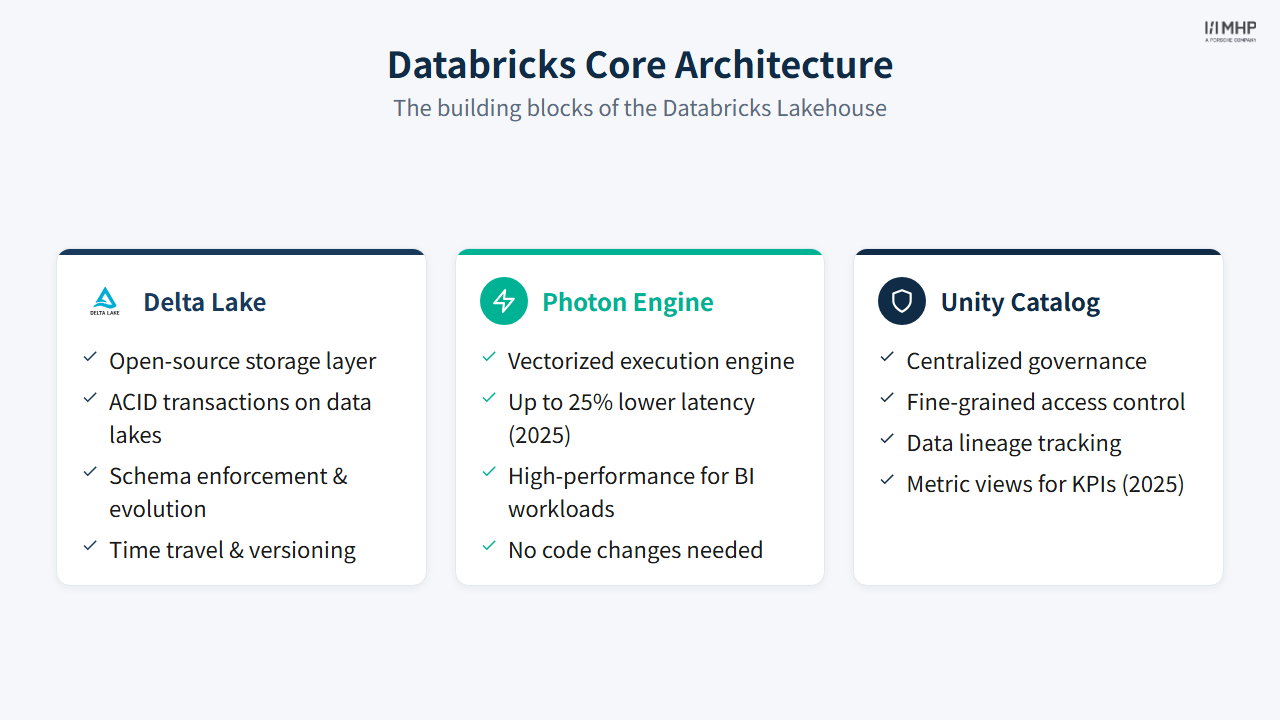Click checkmark beside Metric views for KPIs

pos(887,480)
